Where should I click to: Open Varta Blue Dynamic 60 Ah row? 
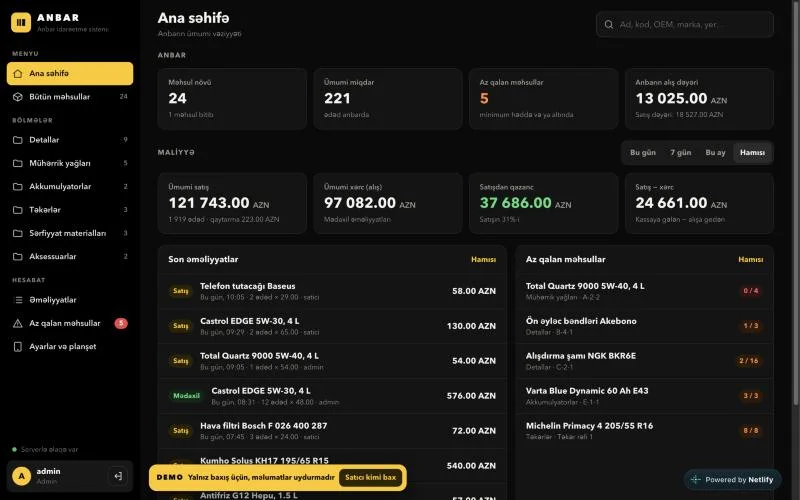[644, 396]
